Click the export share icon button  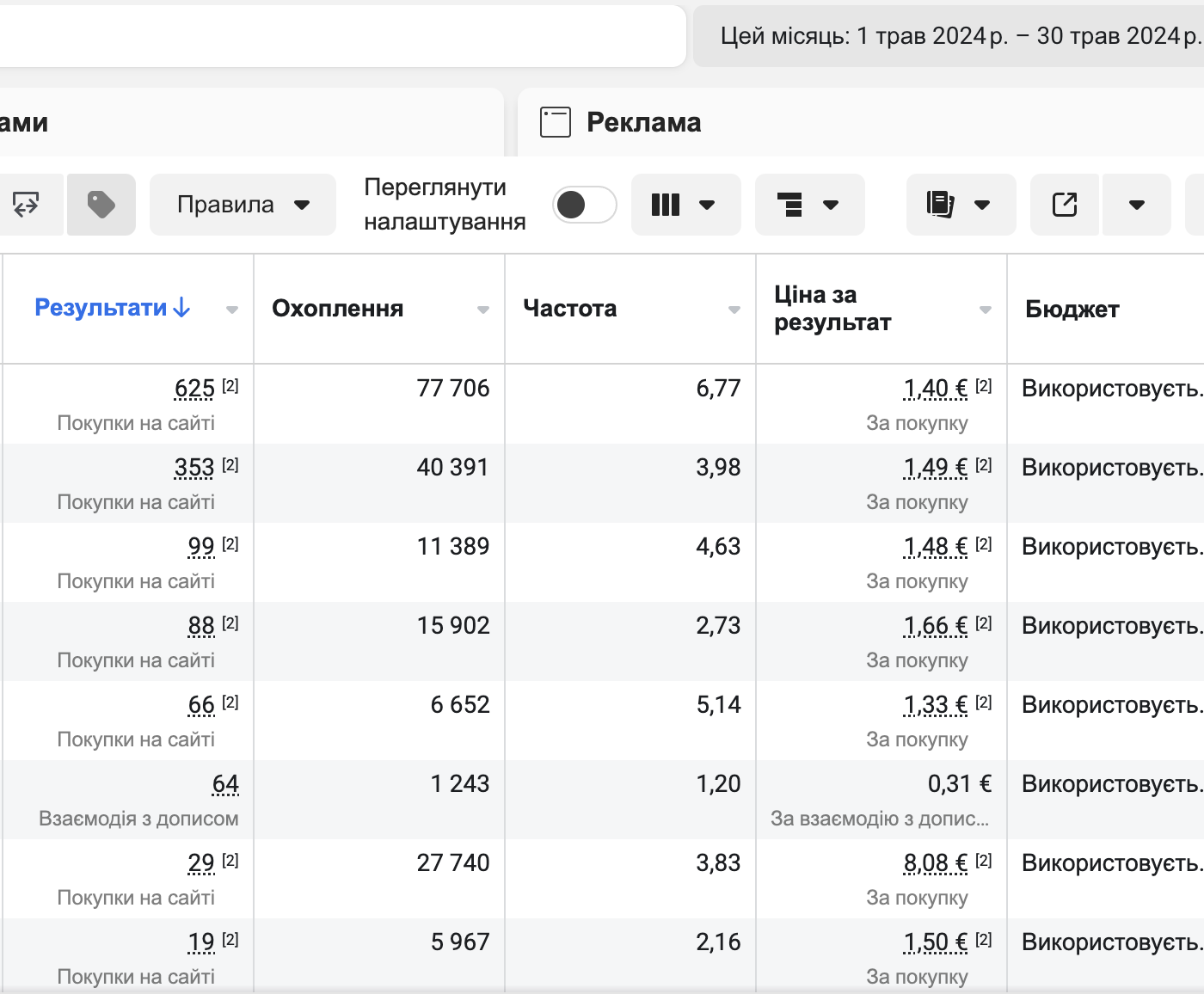(x=1065, y=205)
